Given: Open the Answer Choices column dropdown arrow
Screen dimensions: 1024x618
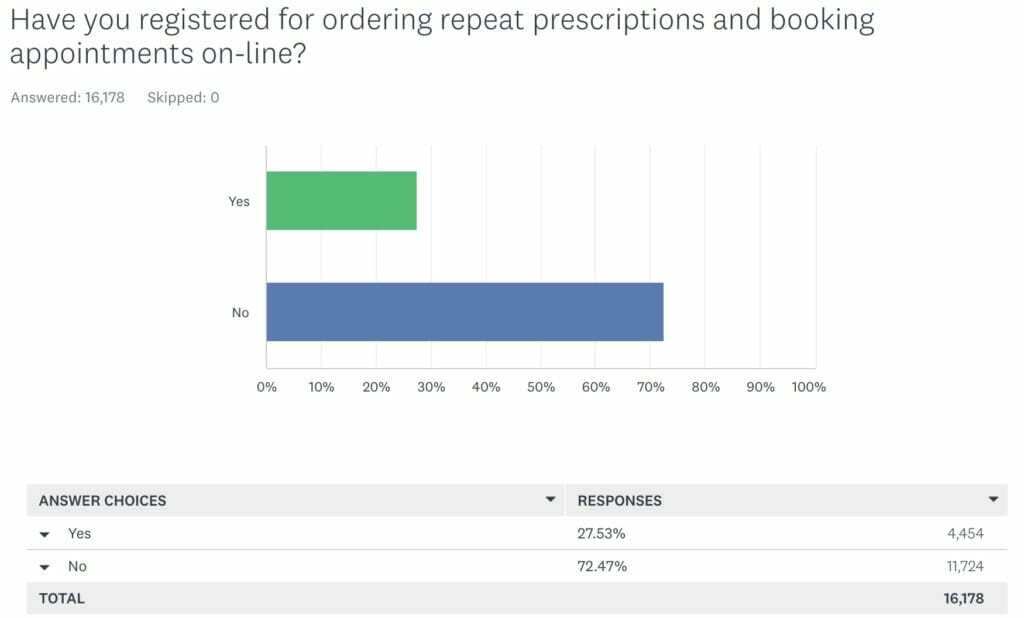Looking at the screenshot, I should [x=550, y=499].
